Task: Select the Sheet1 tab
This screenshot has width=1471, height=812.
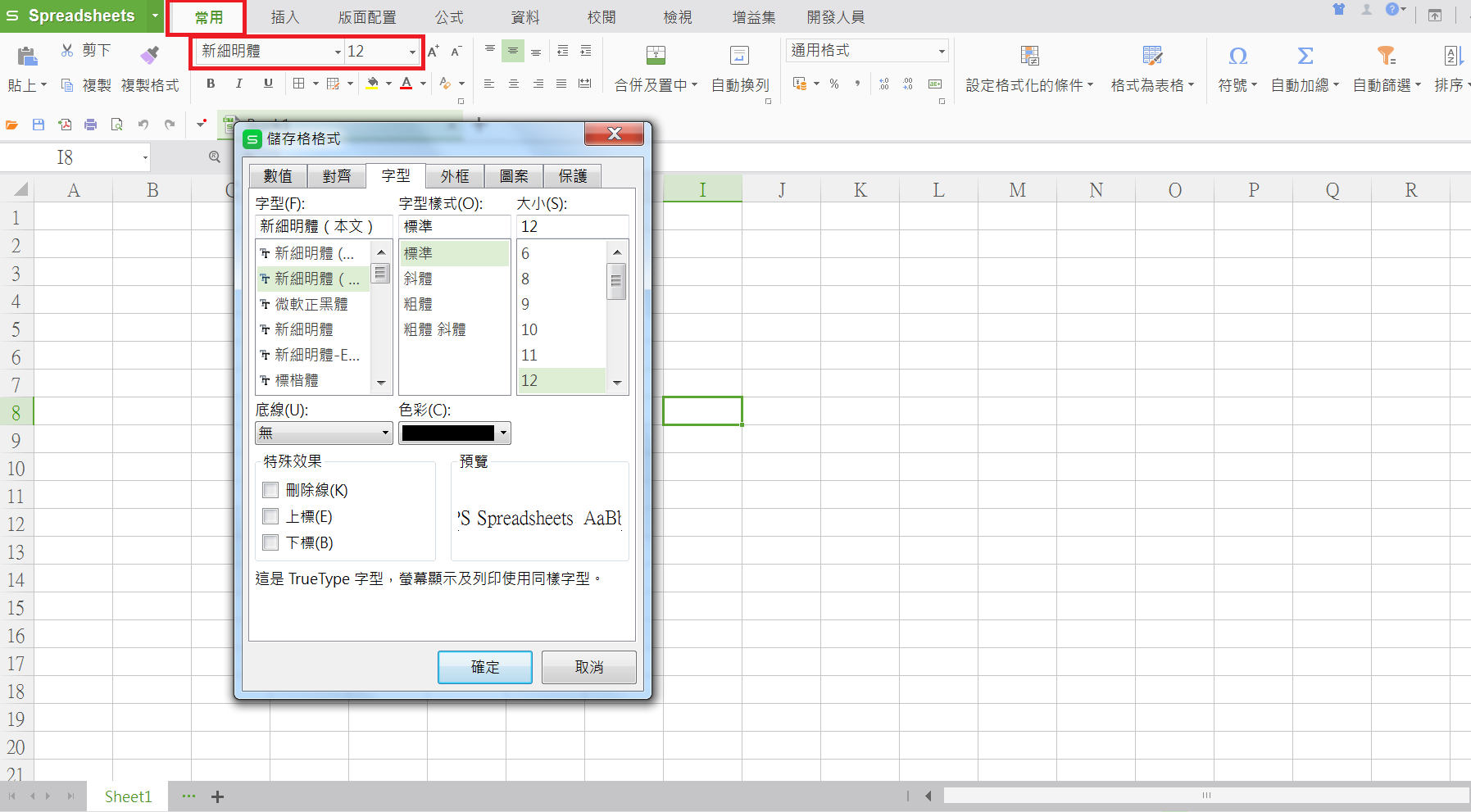Action: click(x=128, y=796)
